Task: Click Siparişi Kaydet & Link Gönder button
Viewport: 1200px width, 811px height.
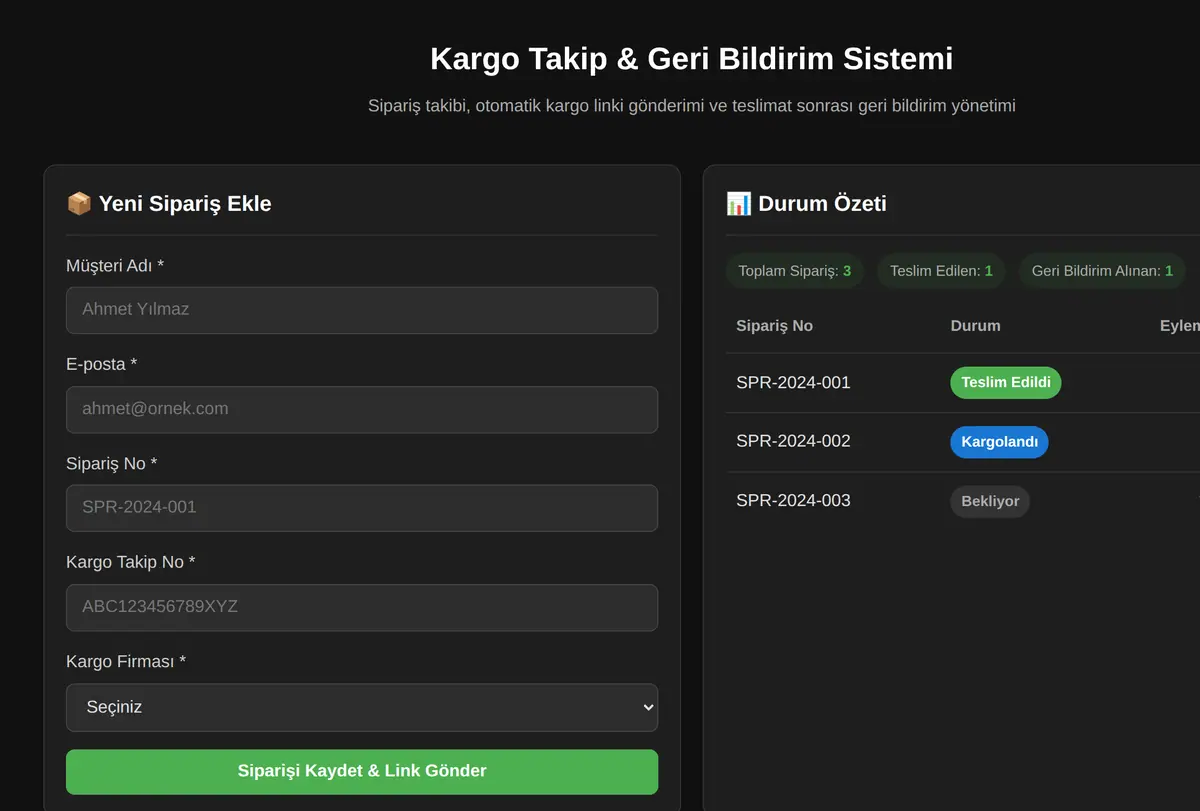Action: tap(362, 771)
